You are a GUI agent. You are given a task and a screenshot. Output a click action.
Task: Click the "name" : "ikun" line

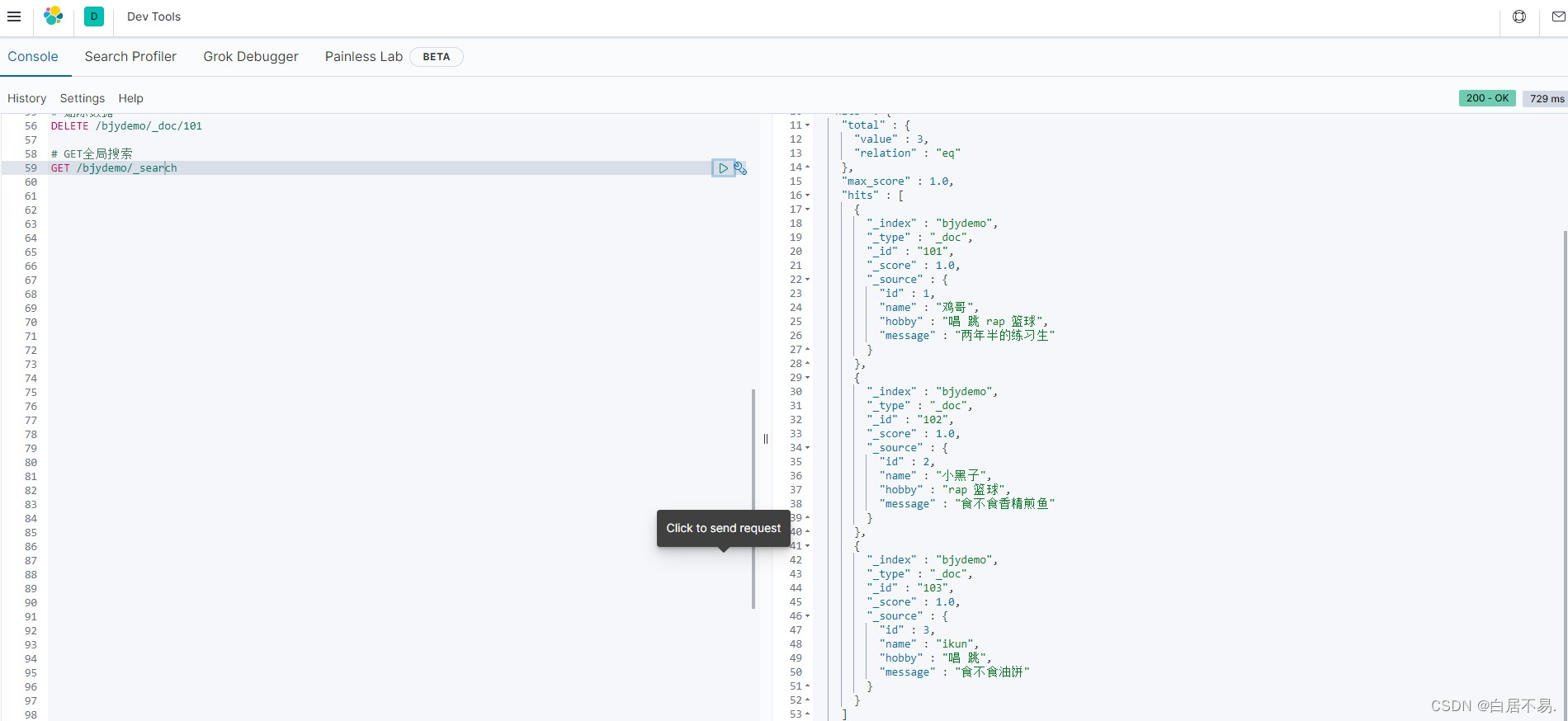(928, 644)
